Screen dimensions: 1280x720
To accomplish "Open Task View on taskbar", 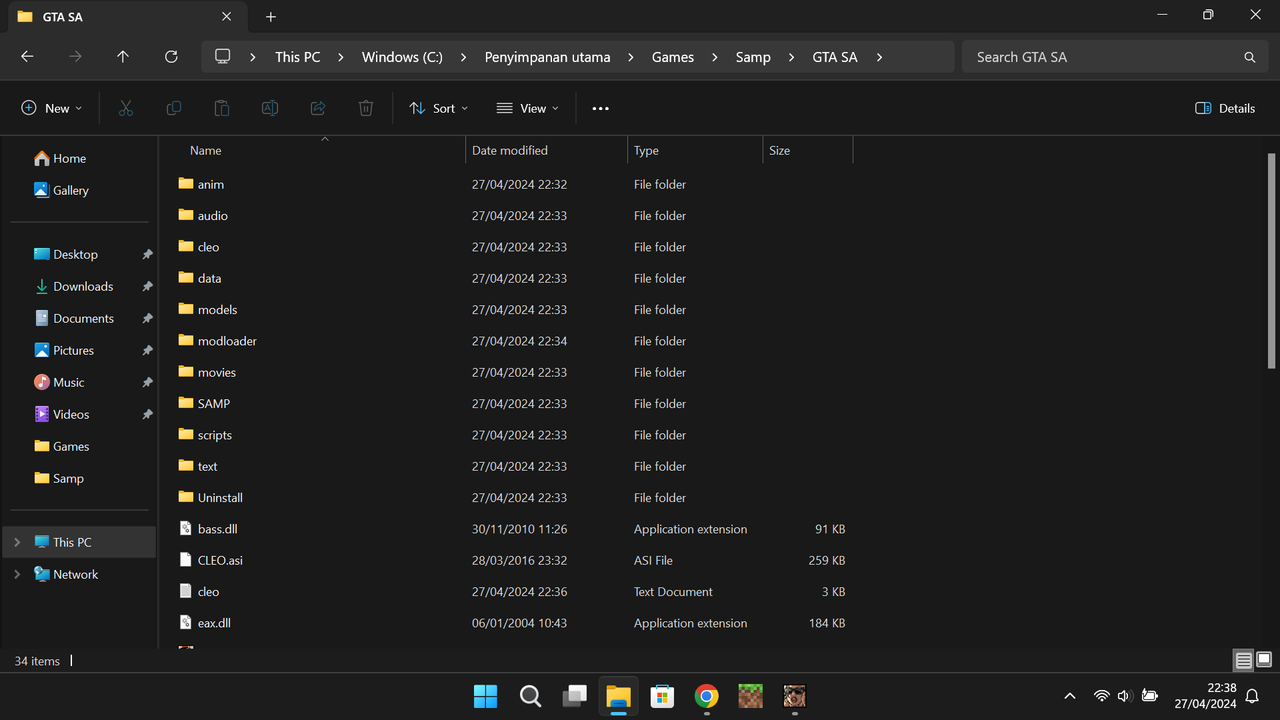I will pos(574,696).
